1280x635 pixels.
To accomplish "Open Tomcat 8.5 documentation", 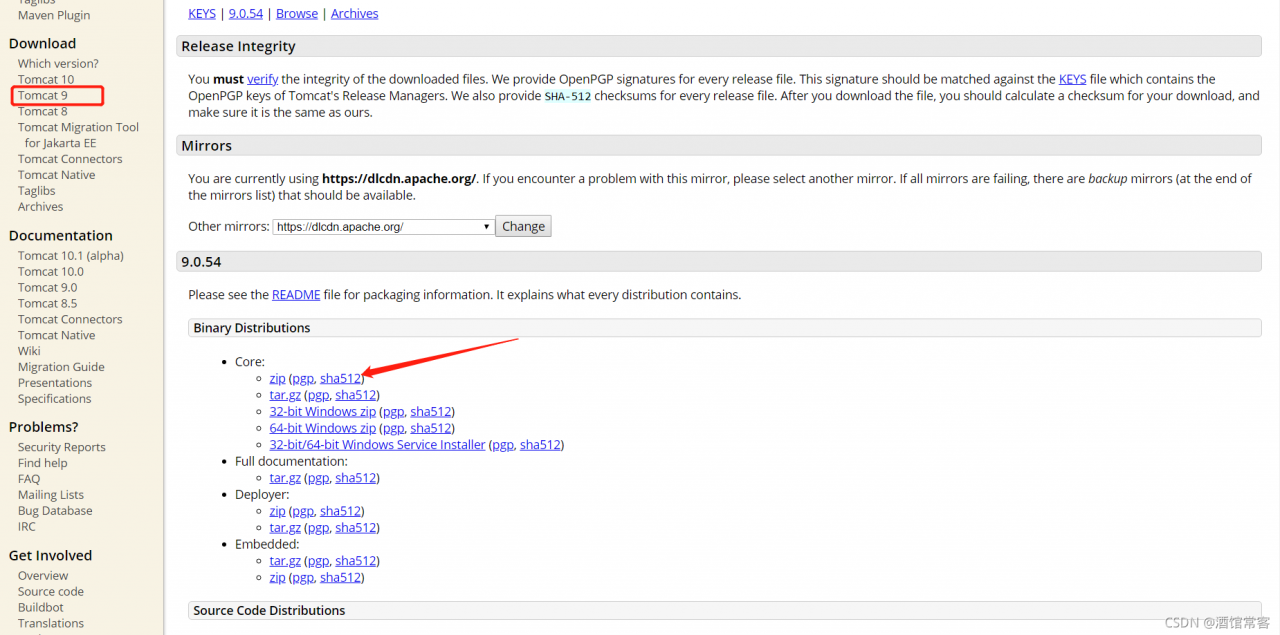I will [x=47, y=304].
